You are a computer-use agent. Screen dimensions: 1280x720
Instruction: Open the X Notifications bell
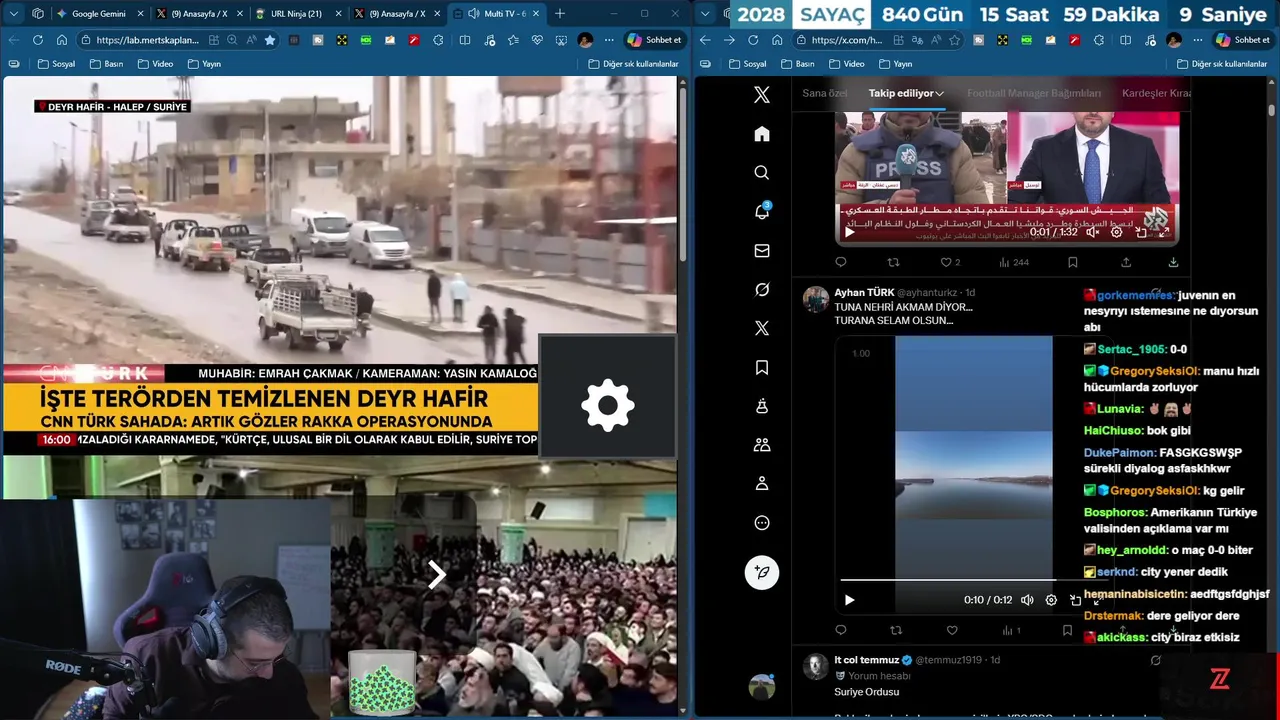(762, 212)
